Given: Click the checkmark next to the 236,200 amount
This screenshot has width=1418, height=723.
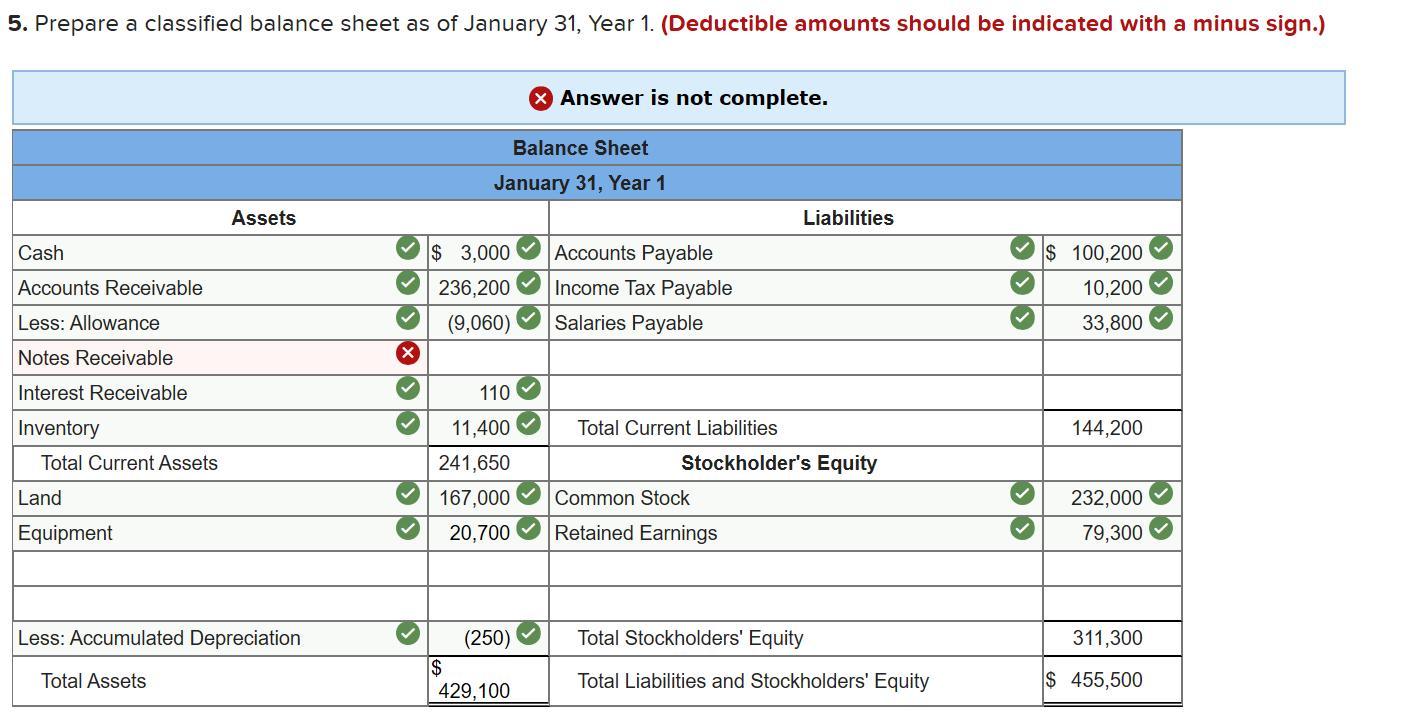Looking at the screenshot, I should tap(528, 283).
